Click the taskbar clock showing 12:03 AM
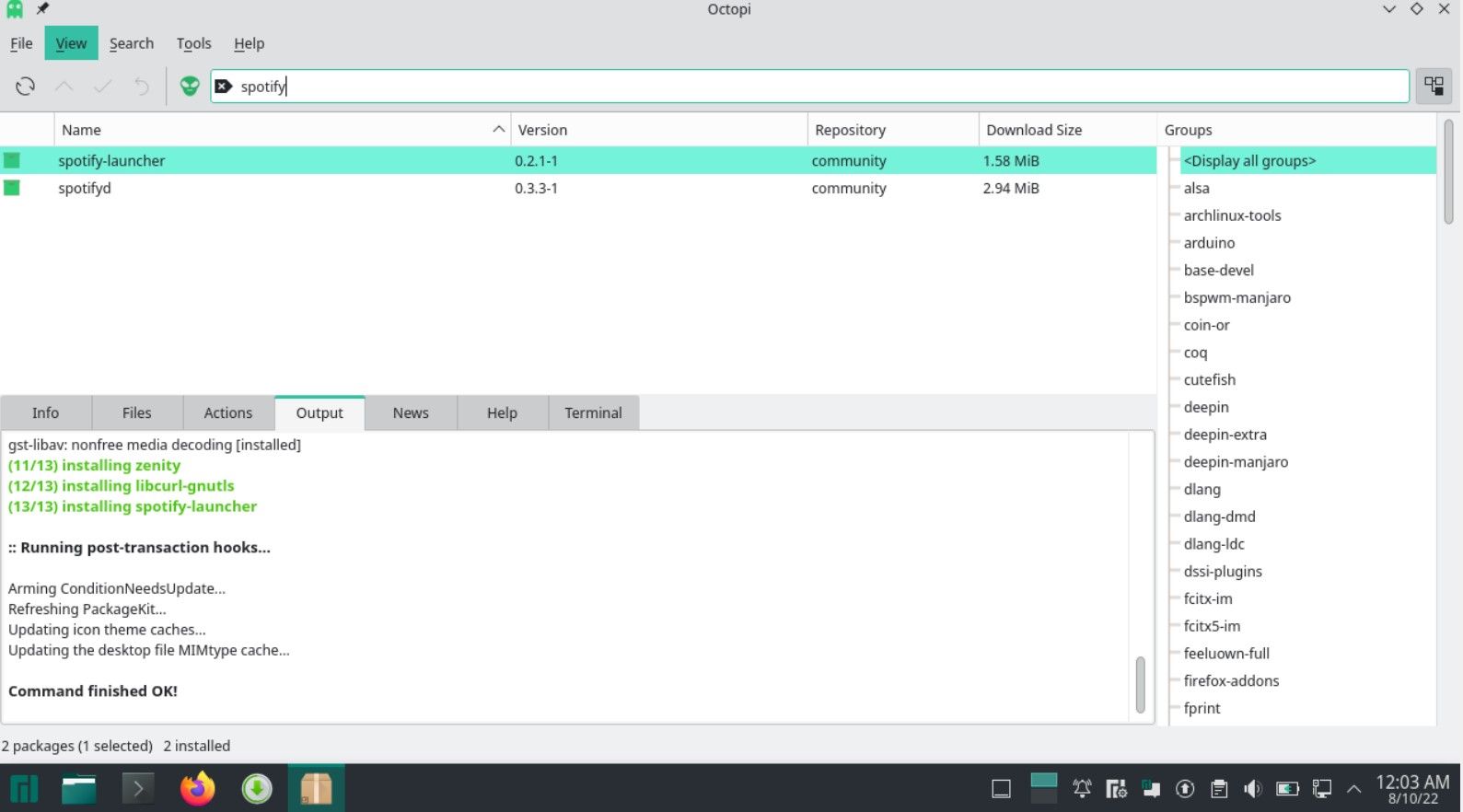 pos(1412,789)
